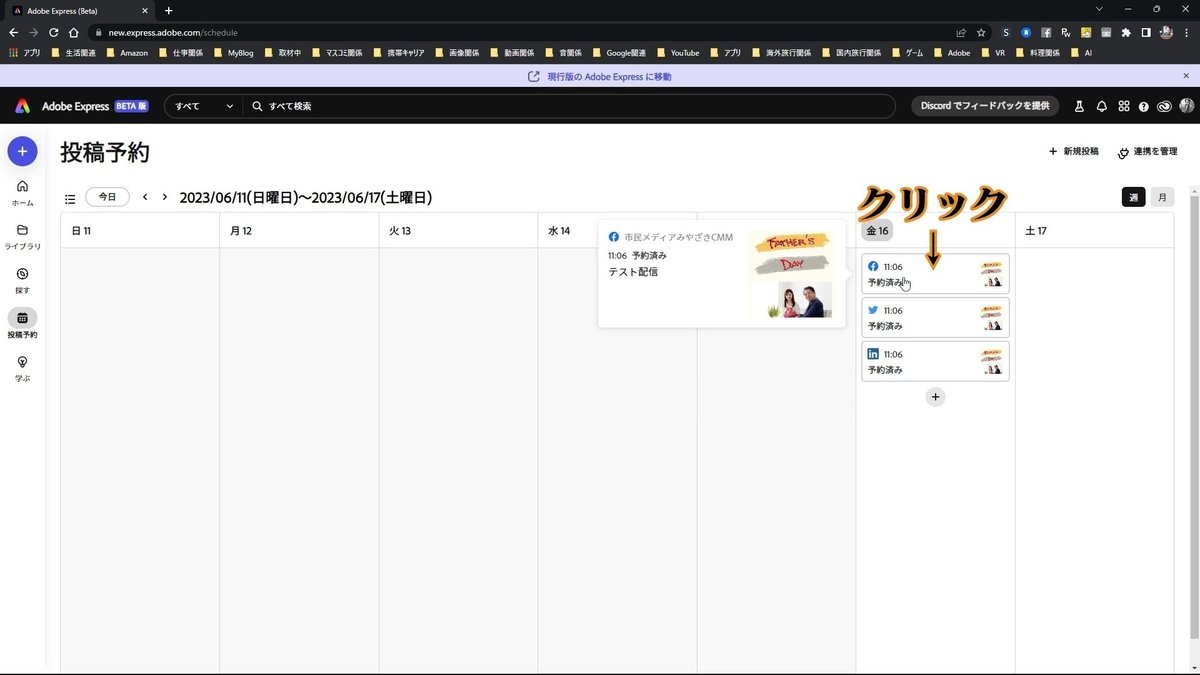The height and width of the screenshot is (675, 1200).
Task: Click Discord でフィードバックを提供 button
Action: tap(985, 106)
